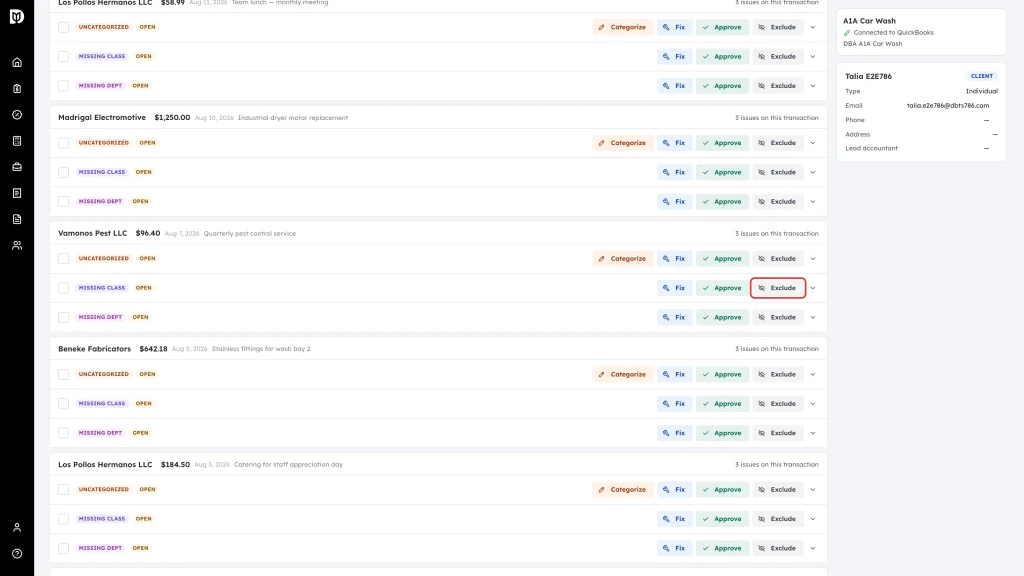1024x576 pixels.
Task: Approve Beneke Fabricators Uncategorized issue
Action: click(x=722, y=375)
